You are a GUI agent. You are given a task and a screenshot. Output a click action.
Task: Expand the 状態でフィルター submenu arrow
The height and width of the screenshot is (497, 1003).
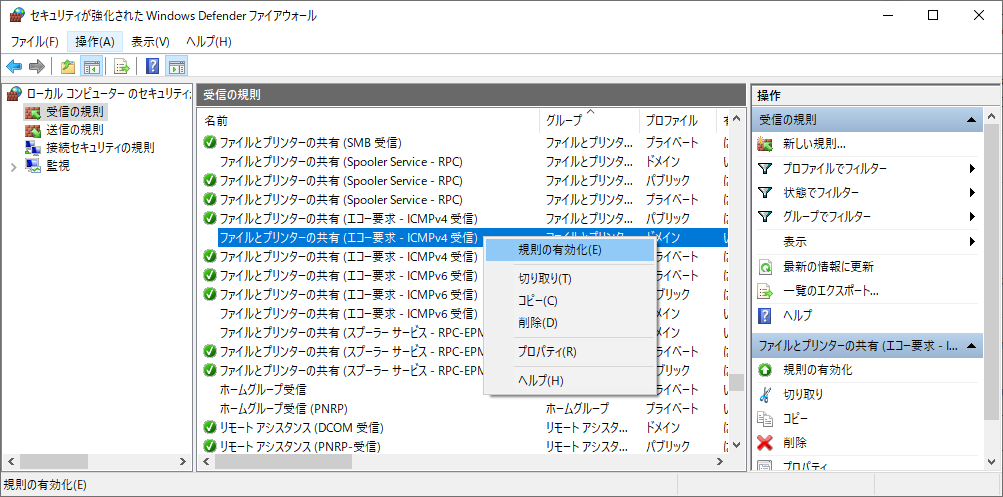click(972, 193)
